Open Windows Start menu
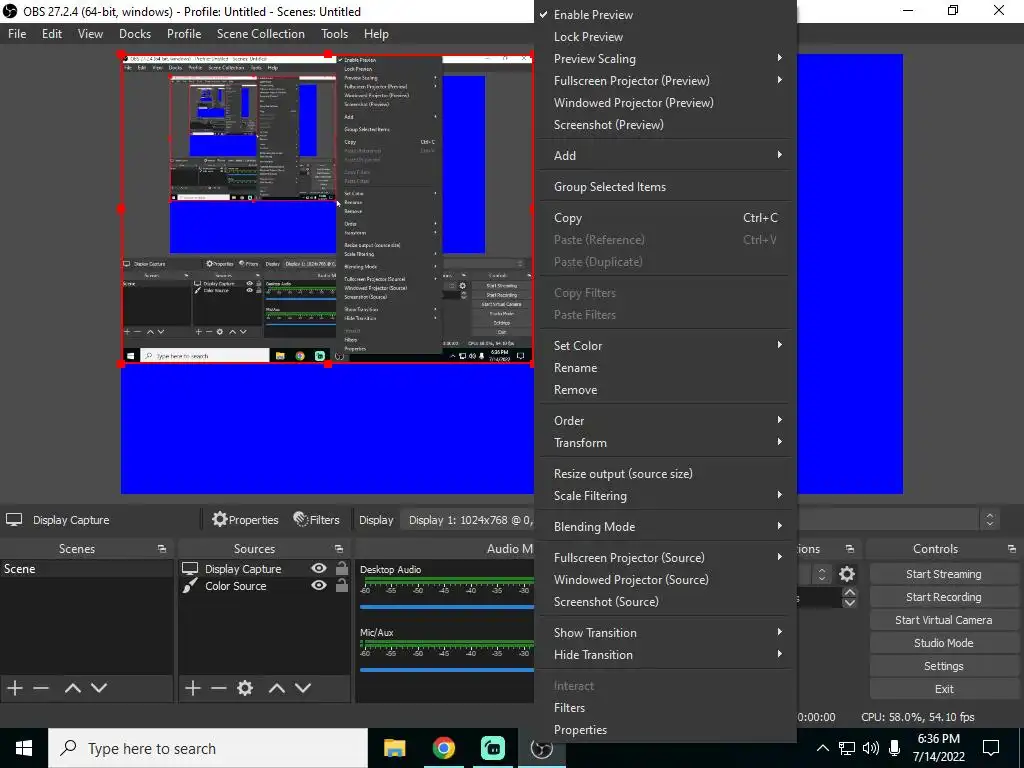This screenshot has height=768, width=1024. click(24, 748)
